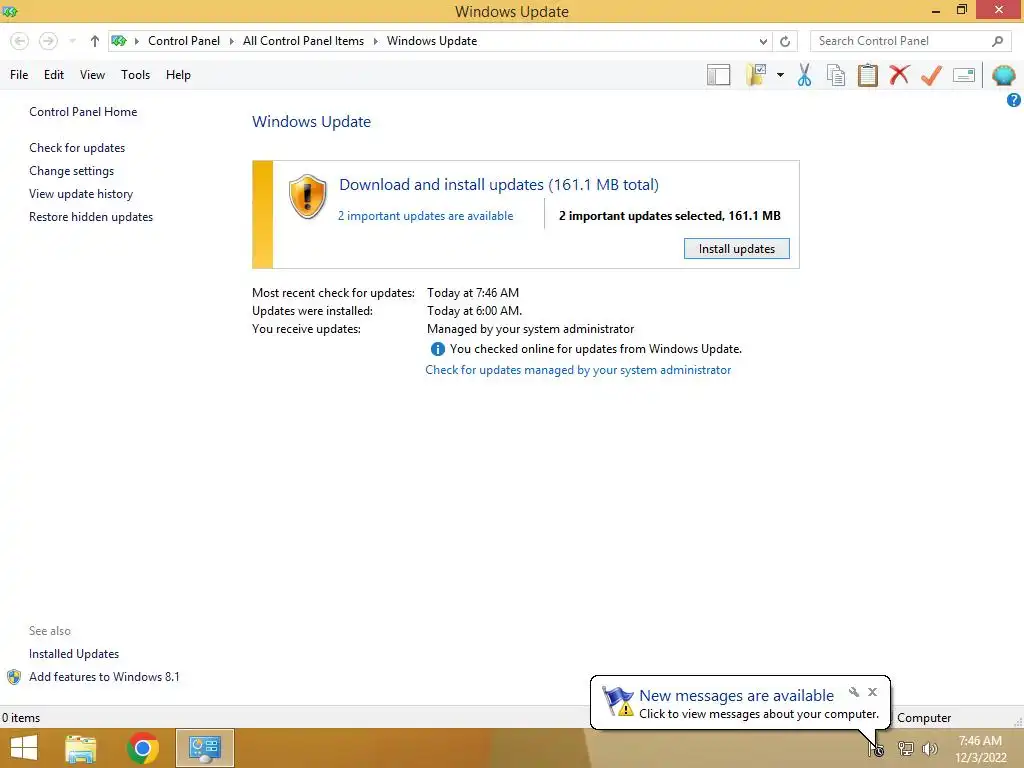Open 2 important updates are available link
The width and height of the screenshot is (1024, 768).
pos(425,216)
